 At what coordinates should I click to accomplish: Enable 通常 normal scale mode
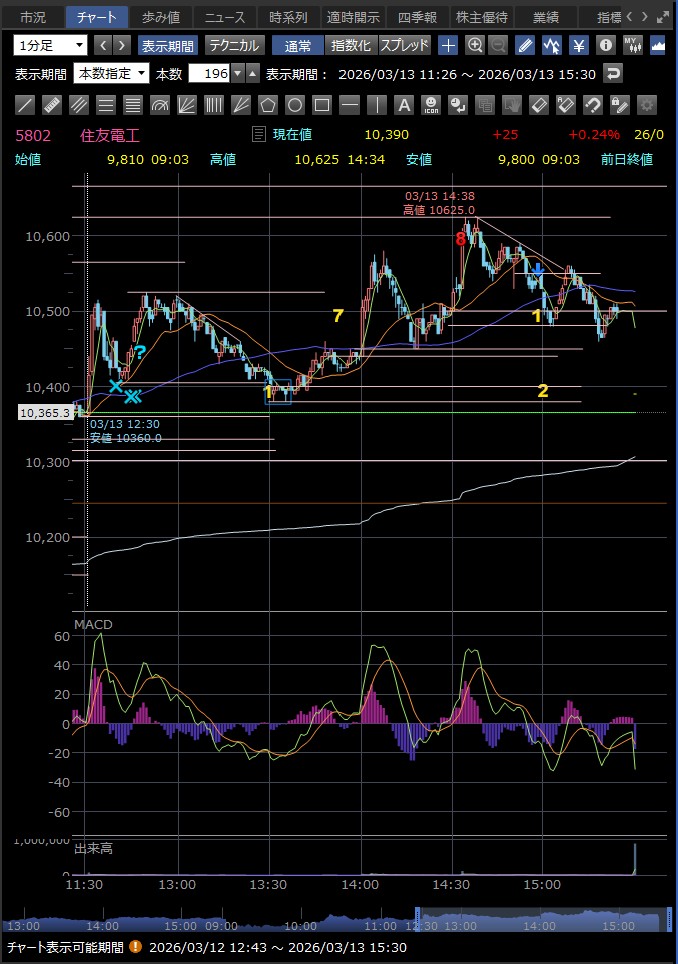[297, 45]
